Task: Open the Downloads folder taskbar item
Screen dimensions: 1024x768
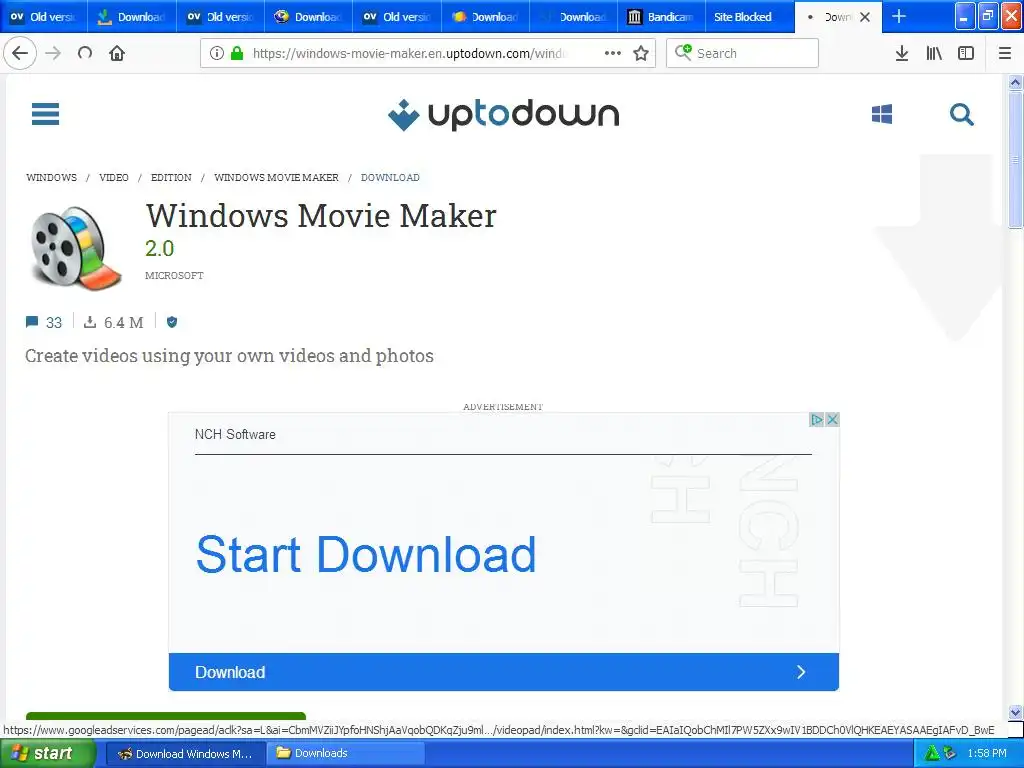Action: tap(345, 754)
